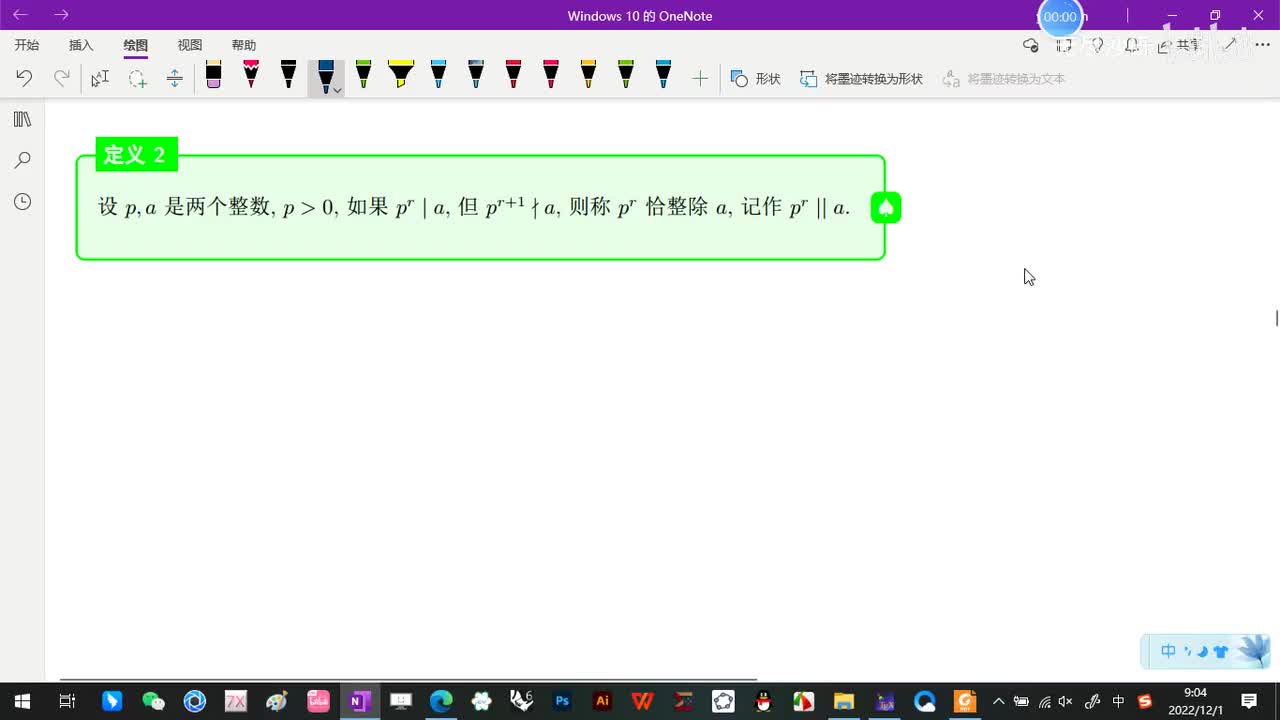Pick the galaxy-patterned pen
This screenshot has height=720, width=1280.
476,75
